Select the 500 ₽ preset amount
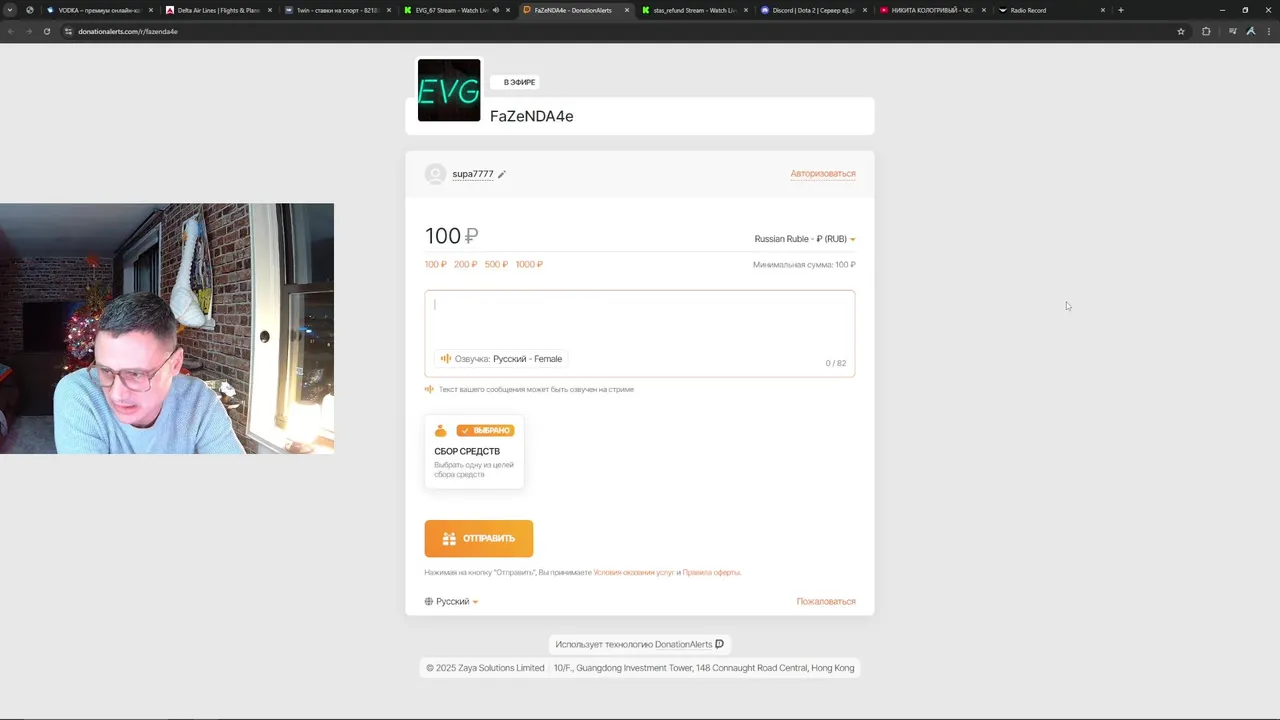 pos(496,265)
